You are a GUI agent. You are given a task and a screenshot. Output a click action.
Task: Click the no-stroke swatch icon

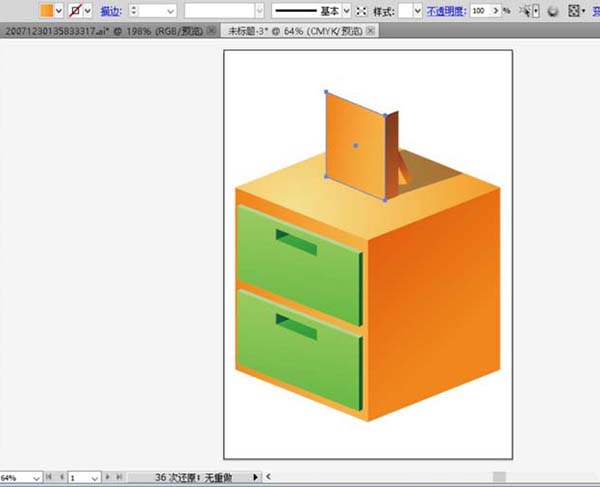coord(75,11)
